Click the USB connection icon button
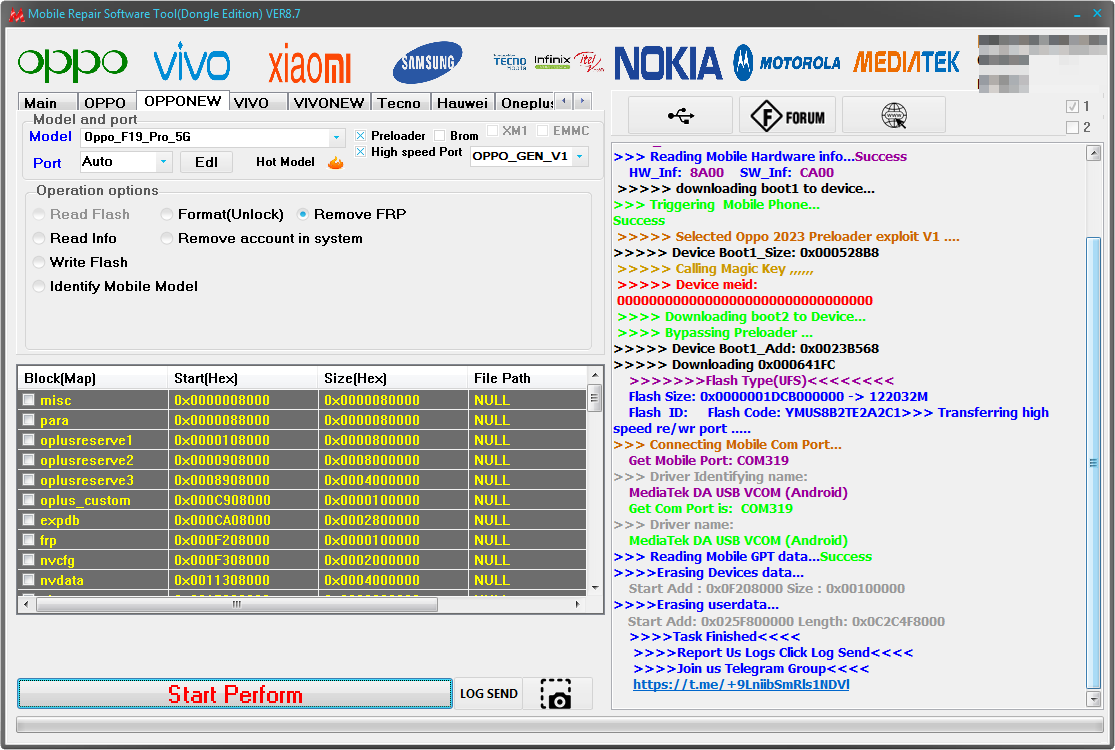The width and height of the screenshot is (1115, 750). tap(681, 115)
